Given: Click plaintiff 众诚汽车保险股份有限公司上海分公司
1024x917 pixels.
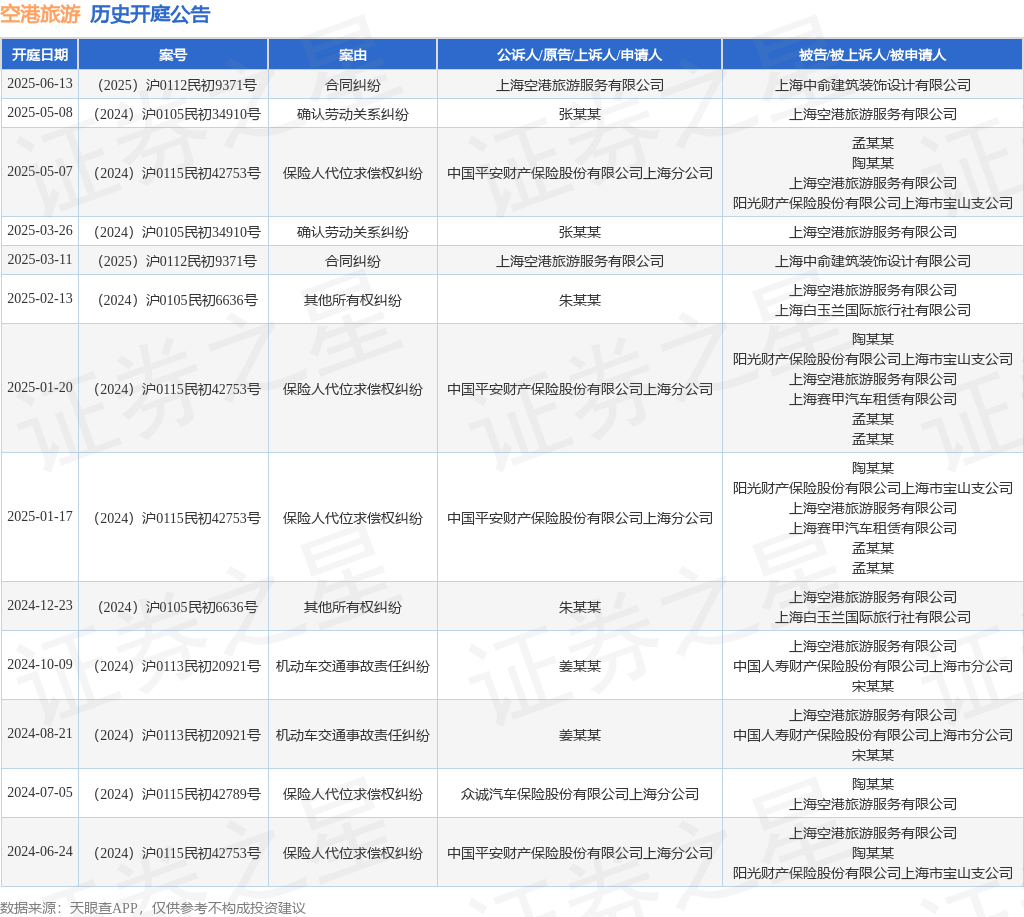Looking at the screenshot, I should click(x=580, y=794).
